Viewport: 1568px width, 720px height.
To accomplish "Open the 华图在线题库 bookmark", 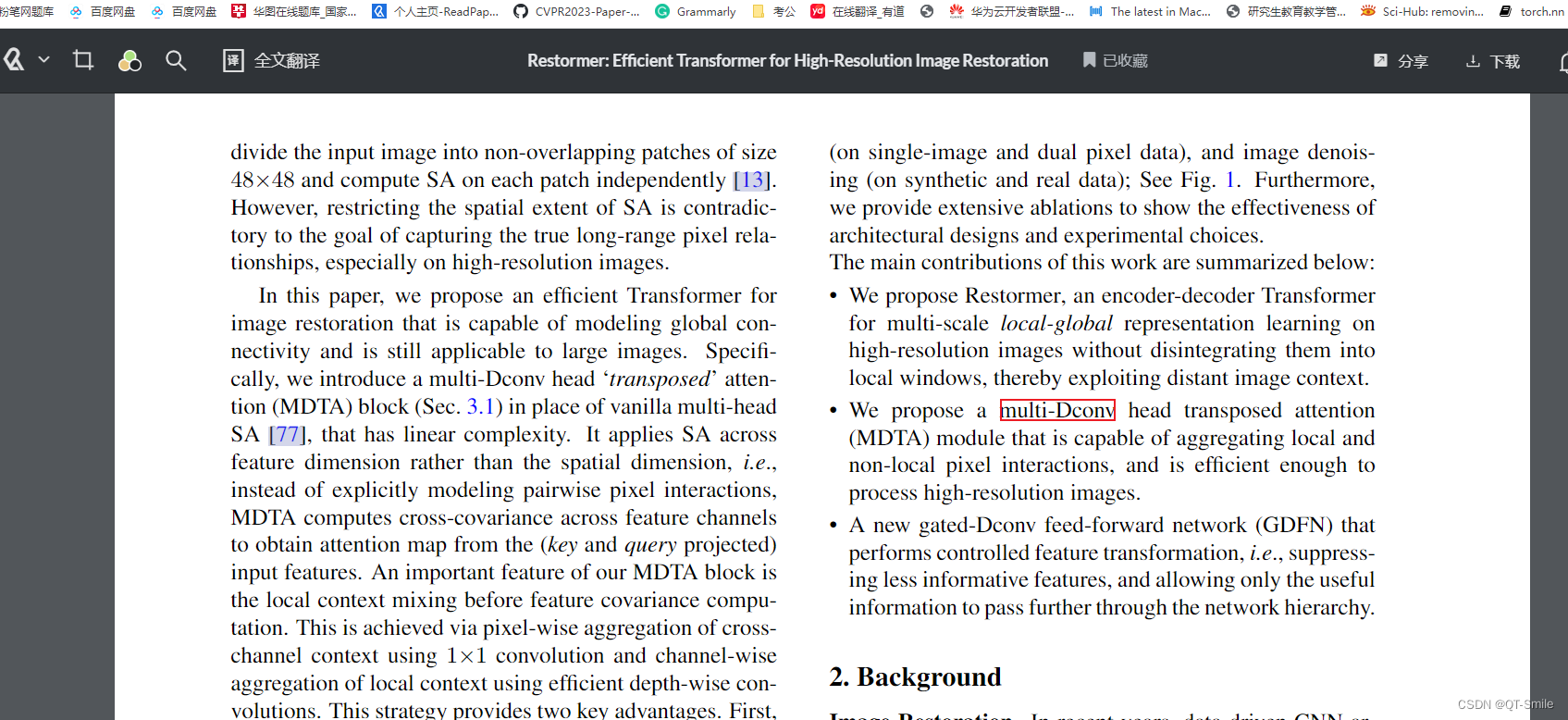I will coord(294,11).
